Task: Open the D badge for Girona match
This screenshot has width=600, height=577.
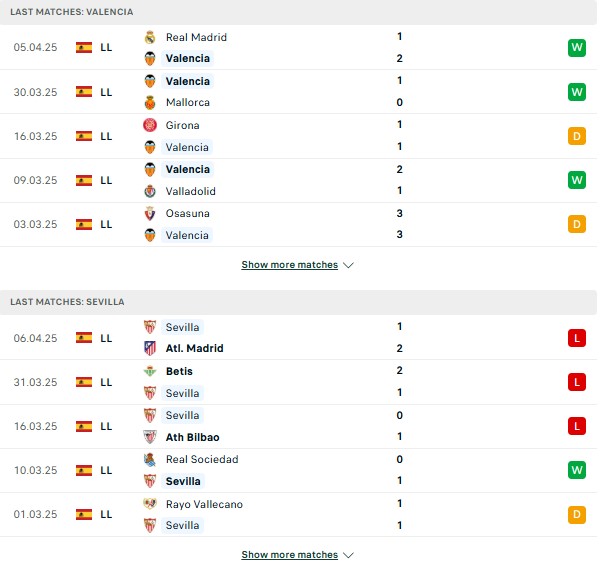Action: (x=577, y=136)
